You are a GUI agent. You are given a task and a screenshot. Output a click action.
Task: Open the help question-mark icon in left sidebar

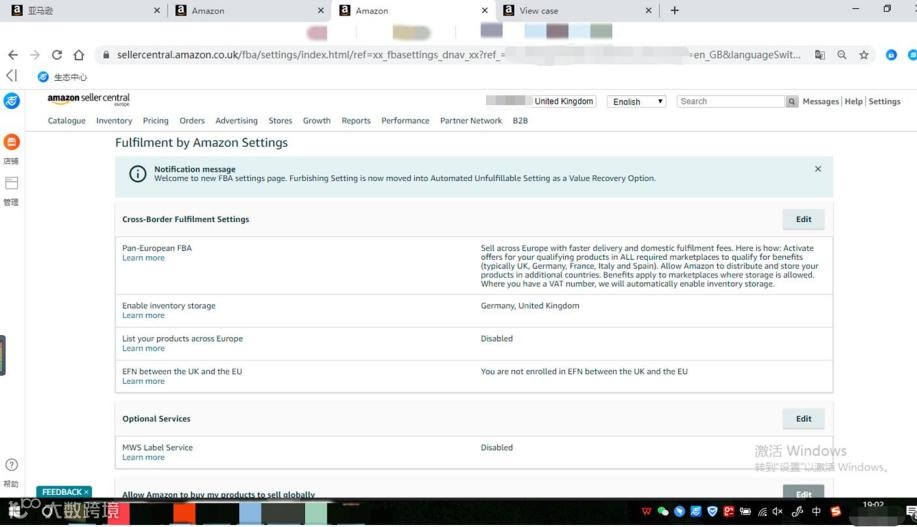click(11, 465)
